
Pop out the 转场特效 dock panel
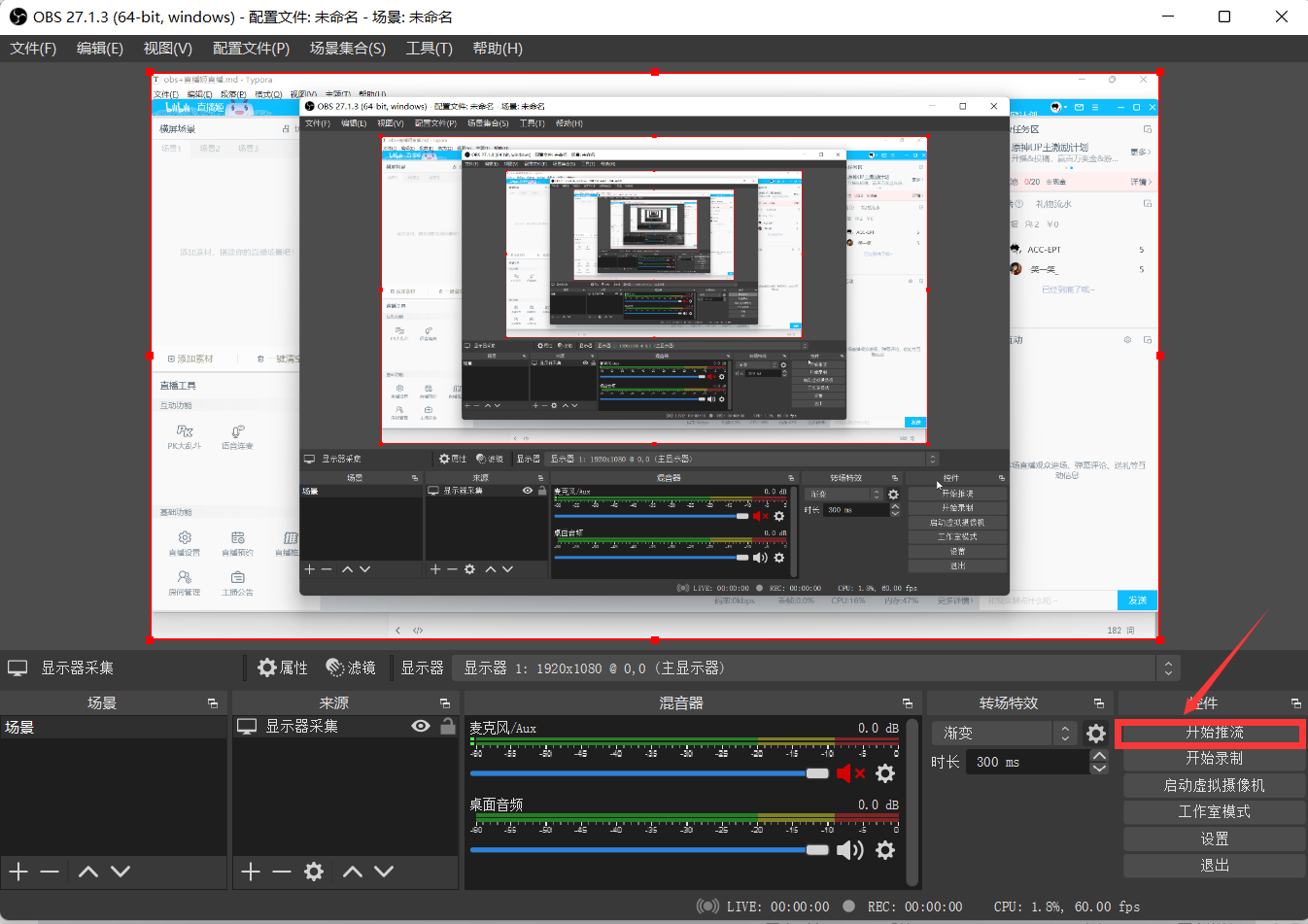coord(1099,702)
